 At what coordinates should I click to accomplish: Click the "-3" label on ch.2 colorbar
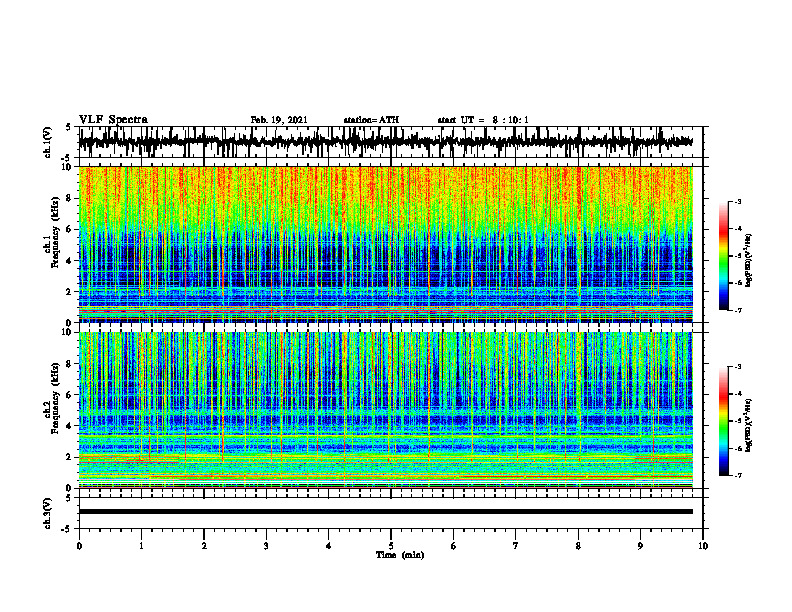[x=737, y=367]
